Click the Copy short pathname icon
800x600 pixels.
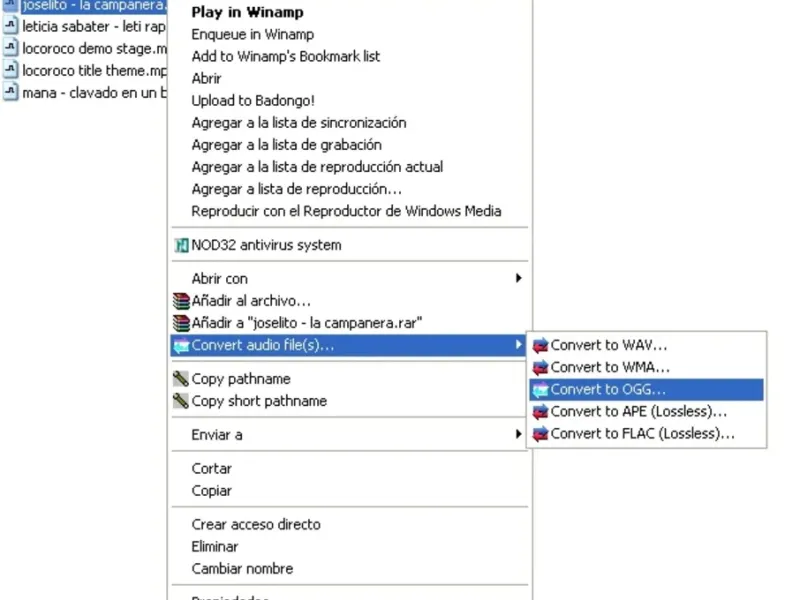pos(181,401)
